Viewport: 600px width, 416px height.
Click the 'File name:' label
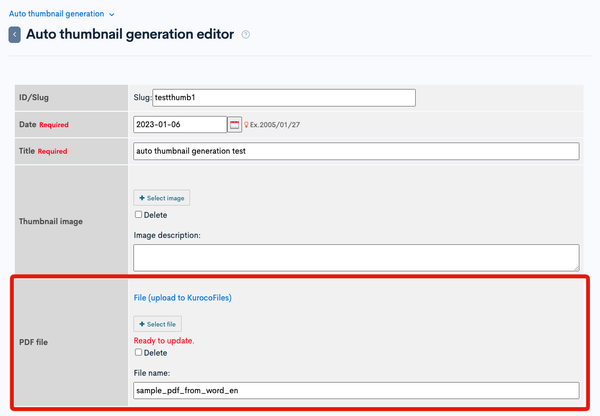[x=152, y=373]
